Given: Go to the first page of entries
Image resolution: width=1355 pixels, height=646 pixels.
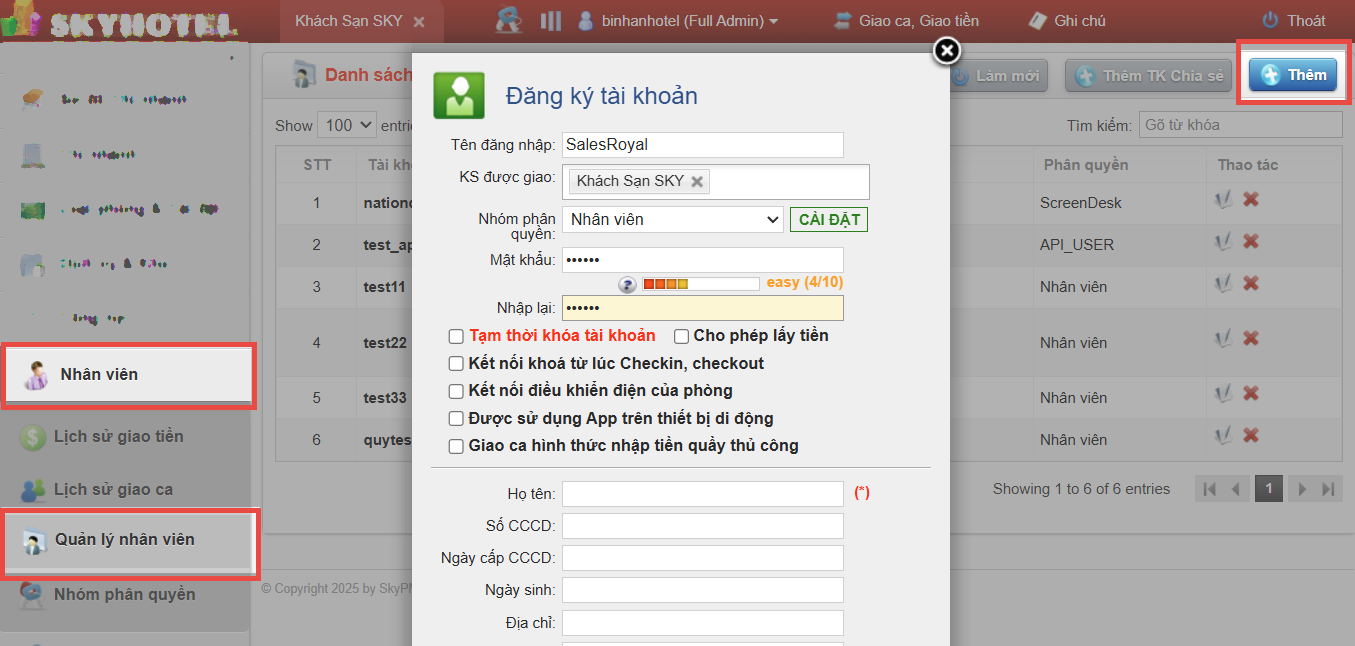Looking at the screenshot, I should click(1210, 489).
